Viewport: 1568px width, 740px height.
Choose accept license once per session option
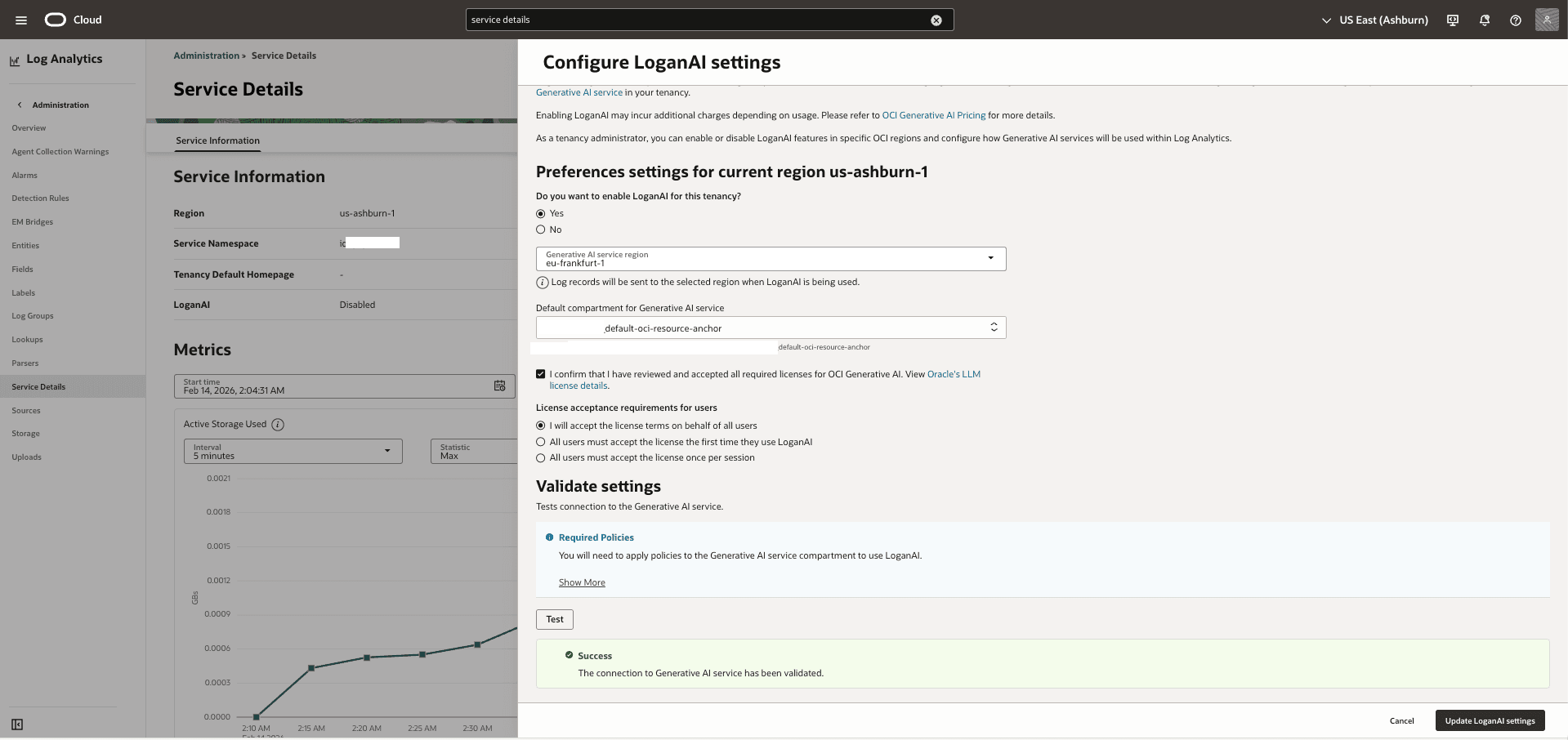540,458
